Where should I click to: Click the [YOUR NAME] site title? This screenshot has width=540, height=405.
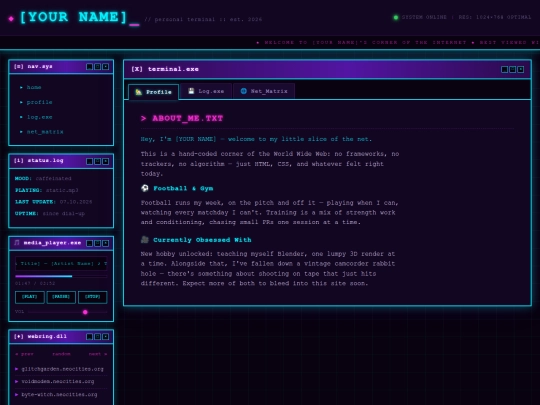pyautogui.click(x=74, y=17)
